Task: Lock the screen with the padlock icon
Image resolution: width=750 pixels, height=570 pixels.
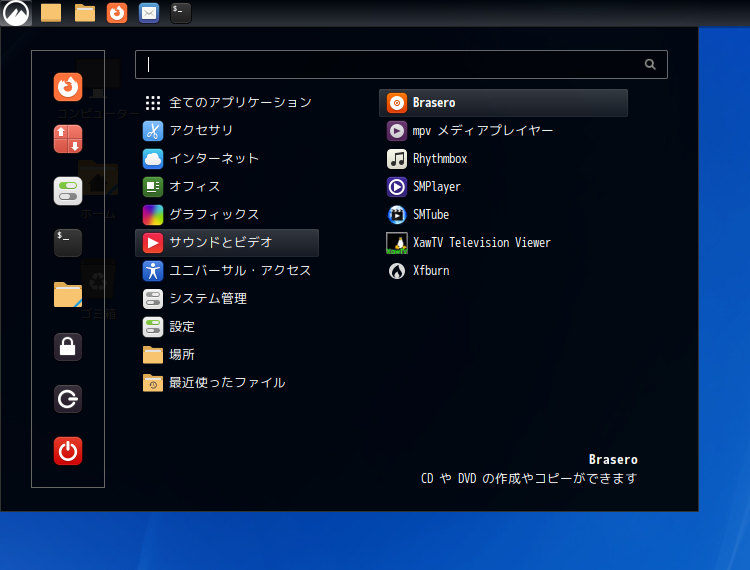Action: click(x=68, y=347)
